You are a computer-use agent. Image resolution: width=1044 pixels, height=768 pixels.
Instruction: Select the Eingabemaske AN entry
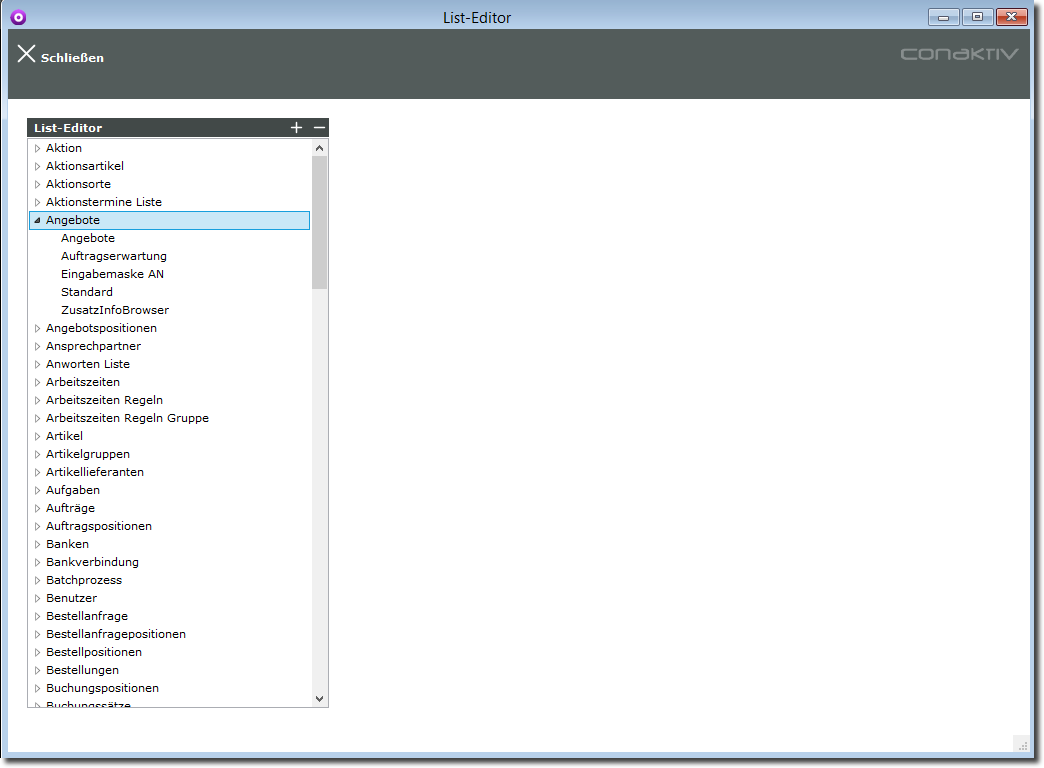(112, 274)
